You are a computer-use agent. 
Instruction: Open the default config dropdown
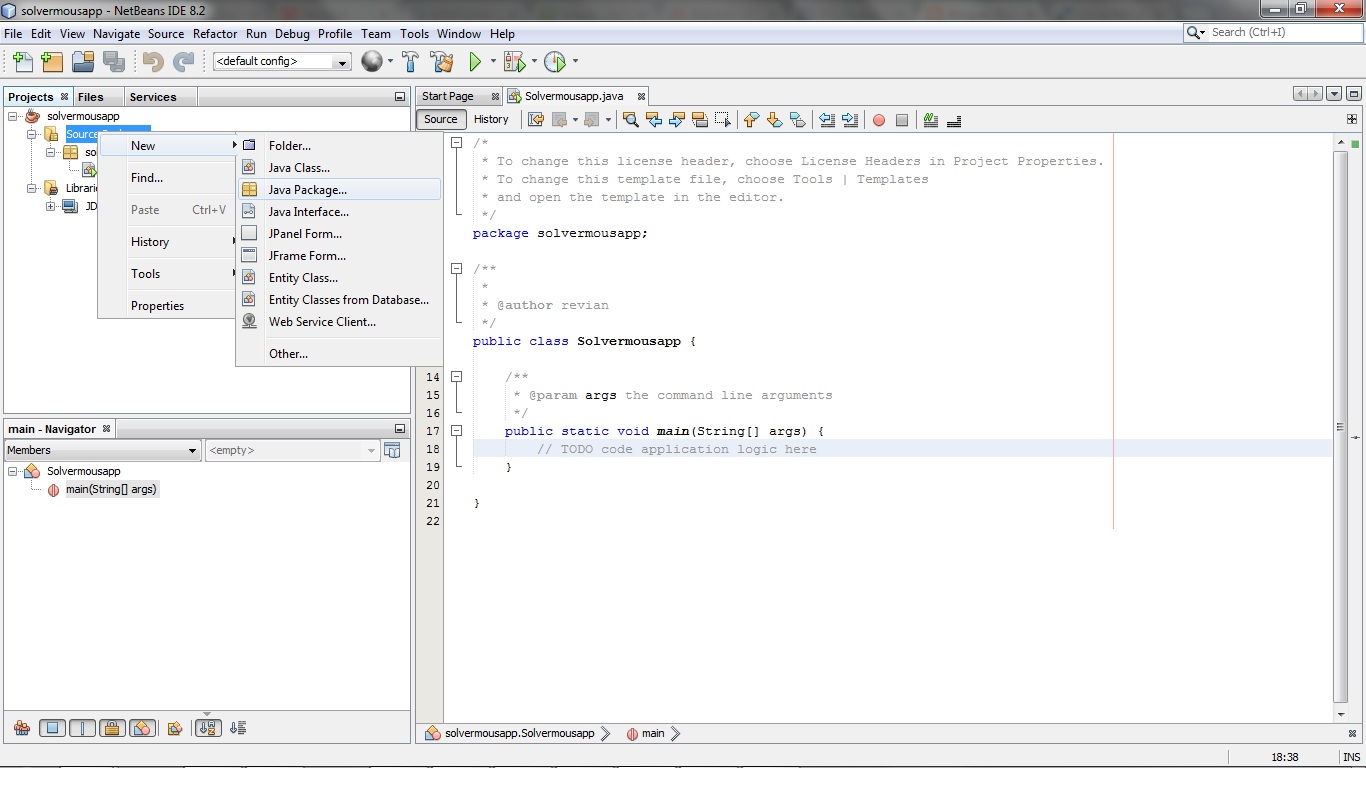click(341, 61)
